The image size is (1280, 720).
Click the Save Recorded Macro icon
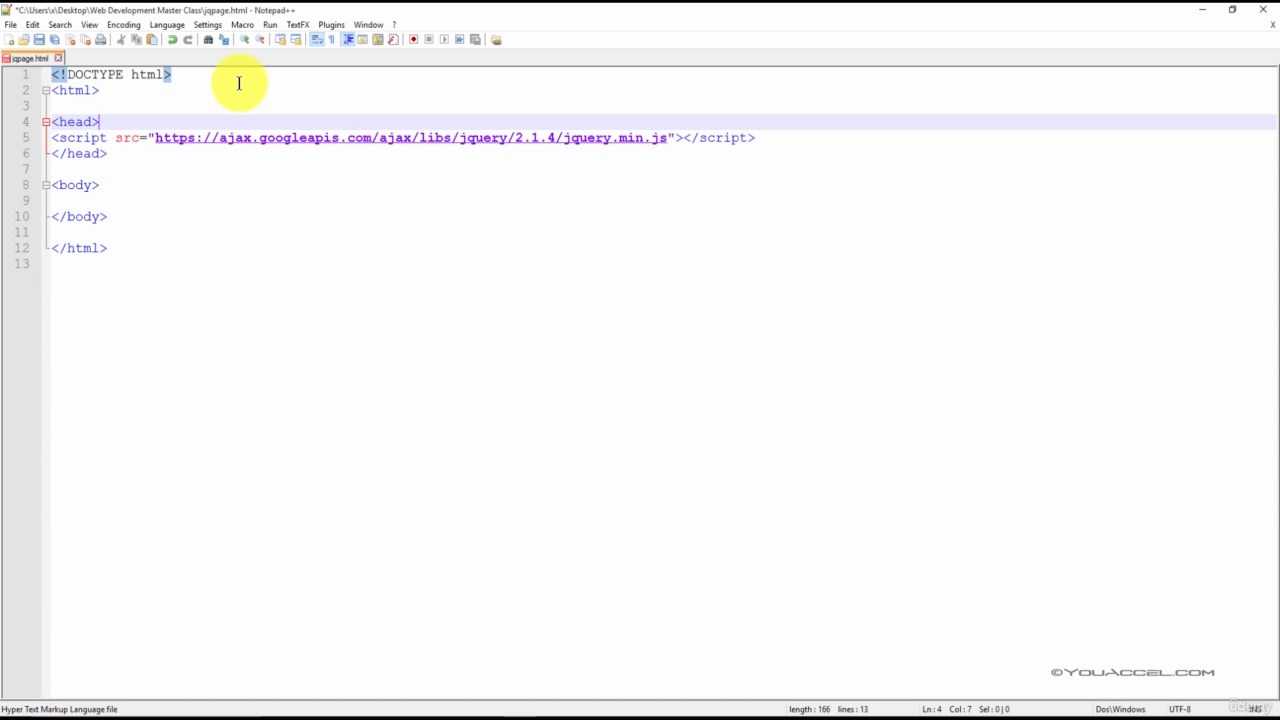tap(475, 40)
